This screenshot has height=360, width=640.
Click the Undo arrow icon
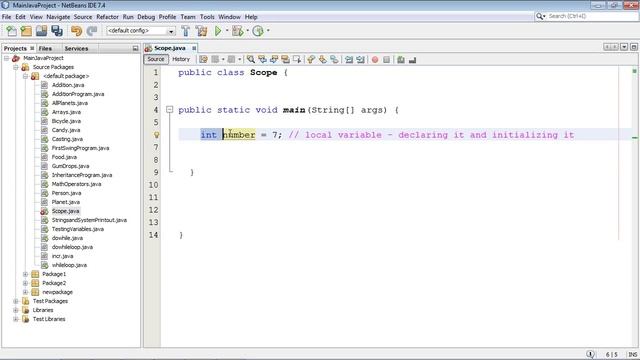pyautogui.click(x=76, y=31)
